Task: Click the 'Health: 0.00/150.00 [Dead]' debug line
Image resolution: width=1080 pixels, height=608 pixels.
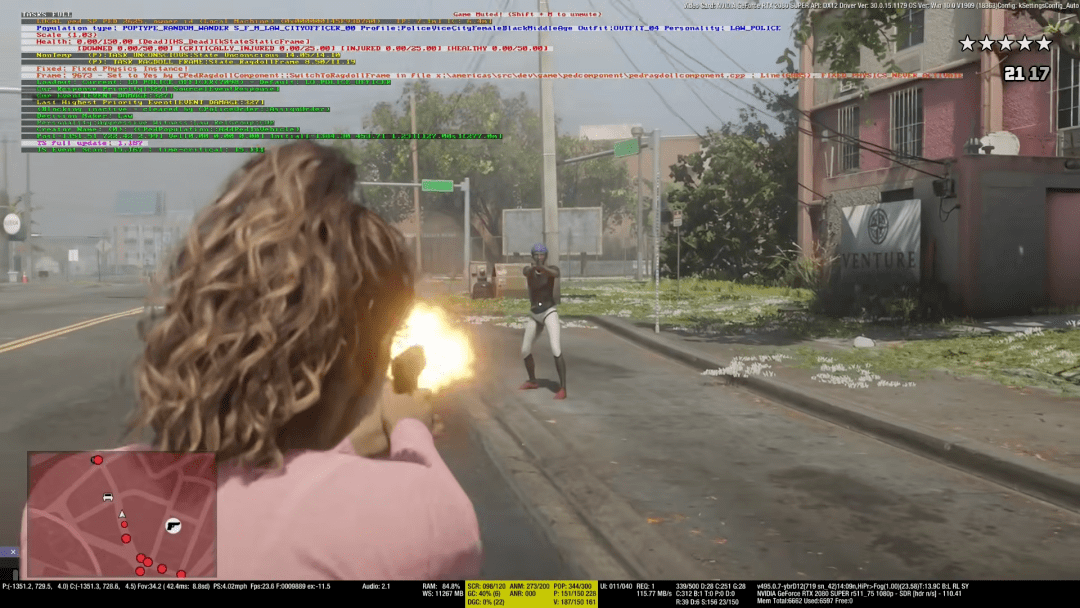Action: tap(174, 41)
